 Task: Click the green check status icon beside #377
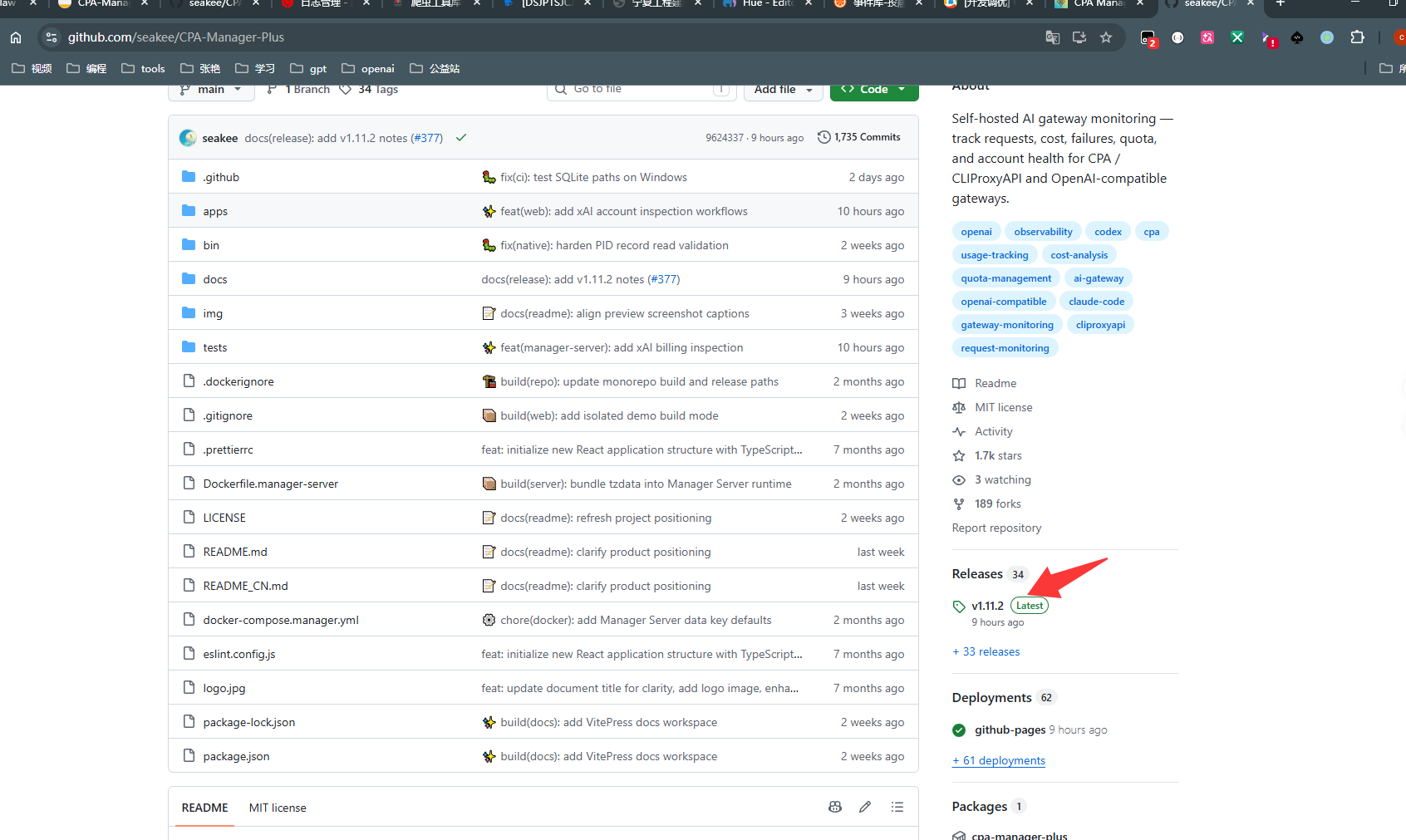(x=461, y=138)
